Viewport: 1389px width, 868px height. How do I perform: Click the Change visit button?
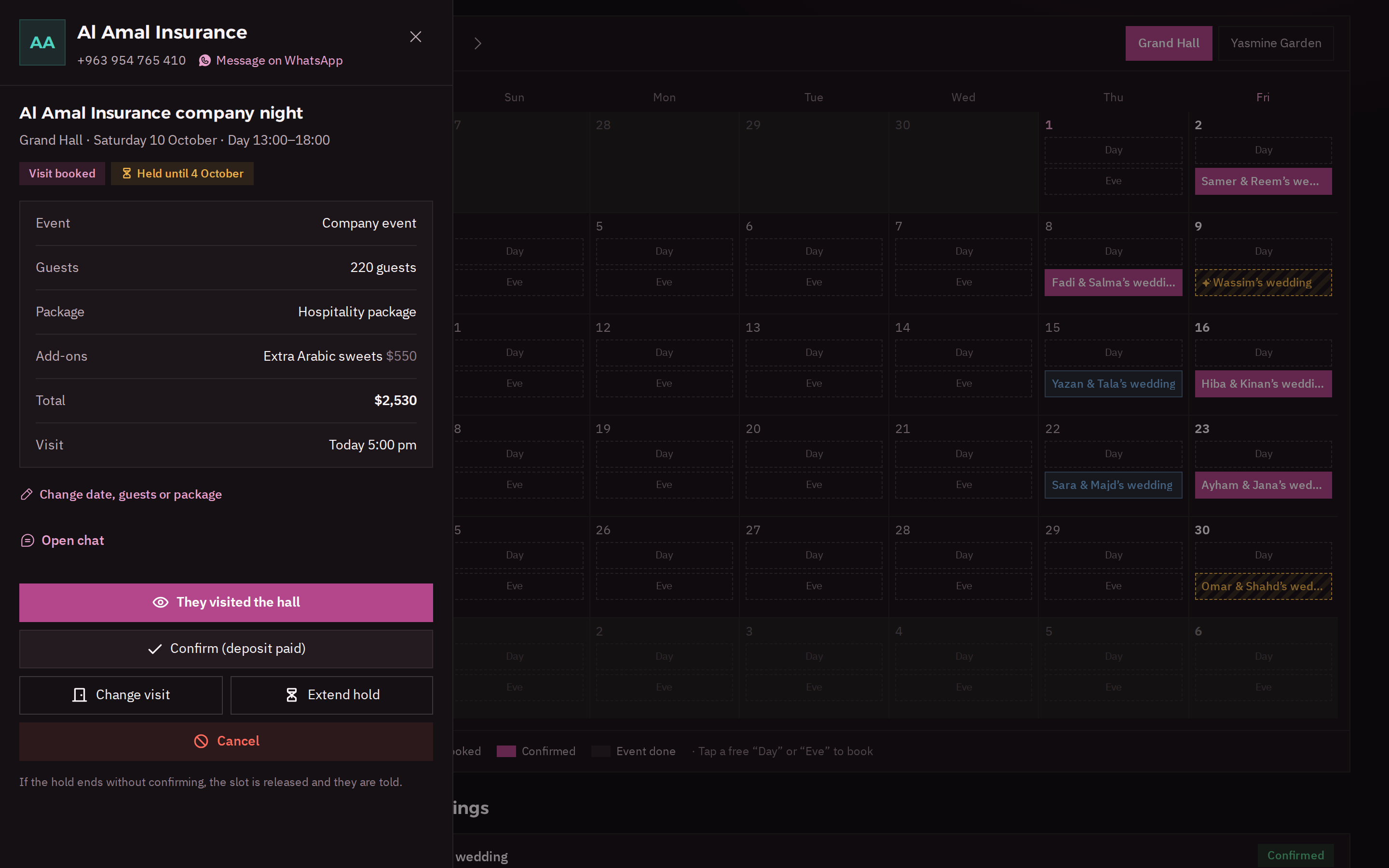click(x=121, y=695)
